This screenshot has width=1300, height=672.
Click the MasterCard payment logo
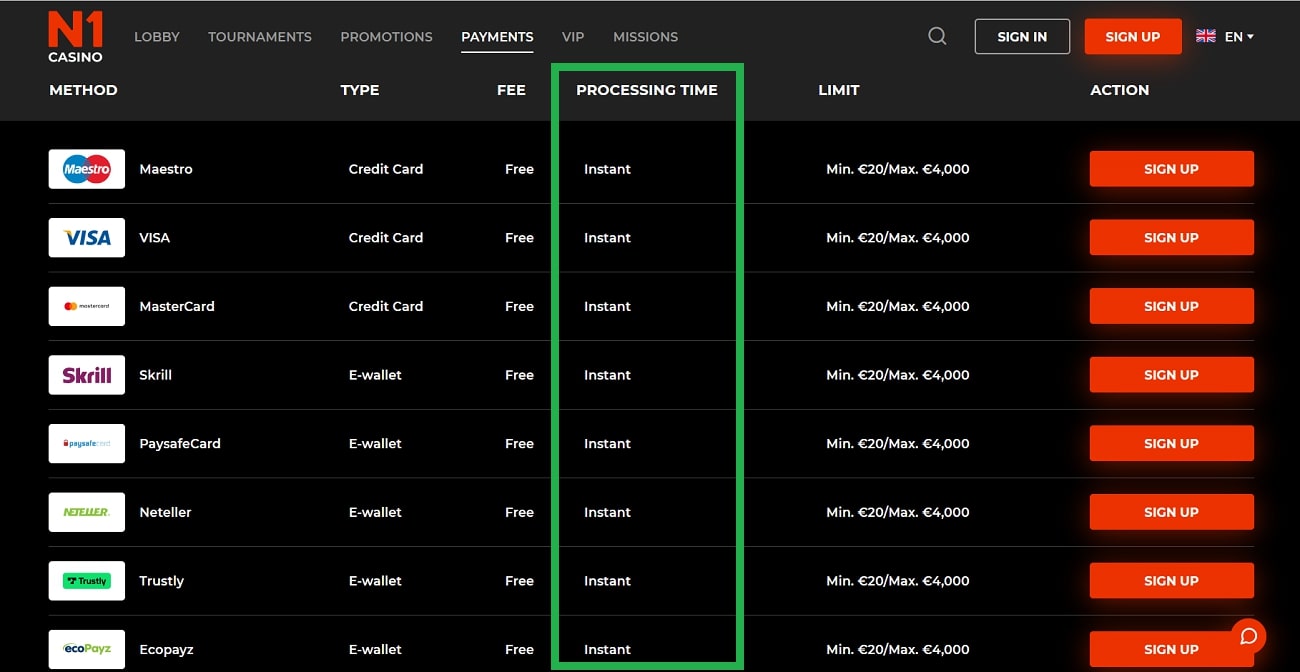87,306
